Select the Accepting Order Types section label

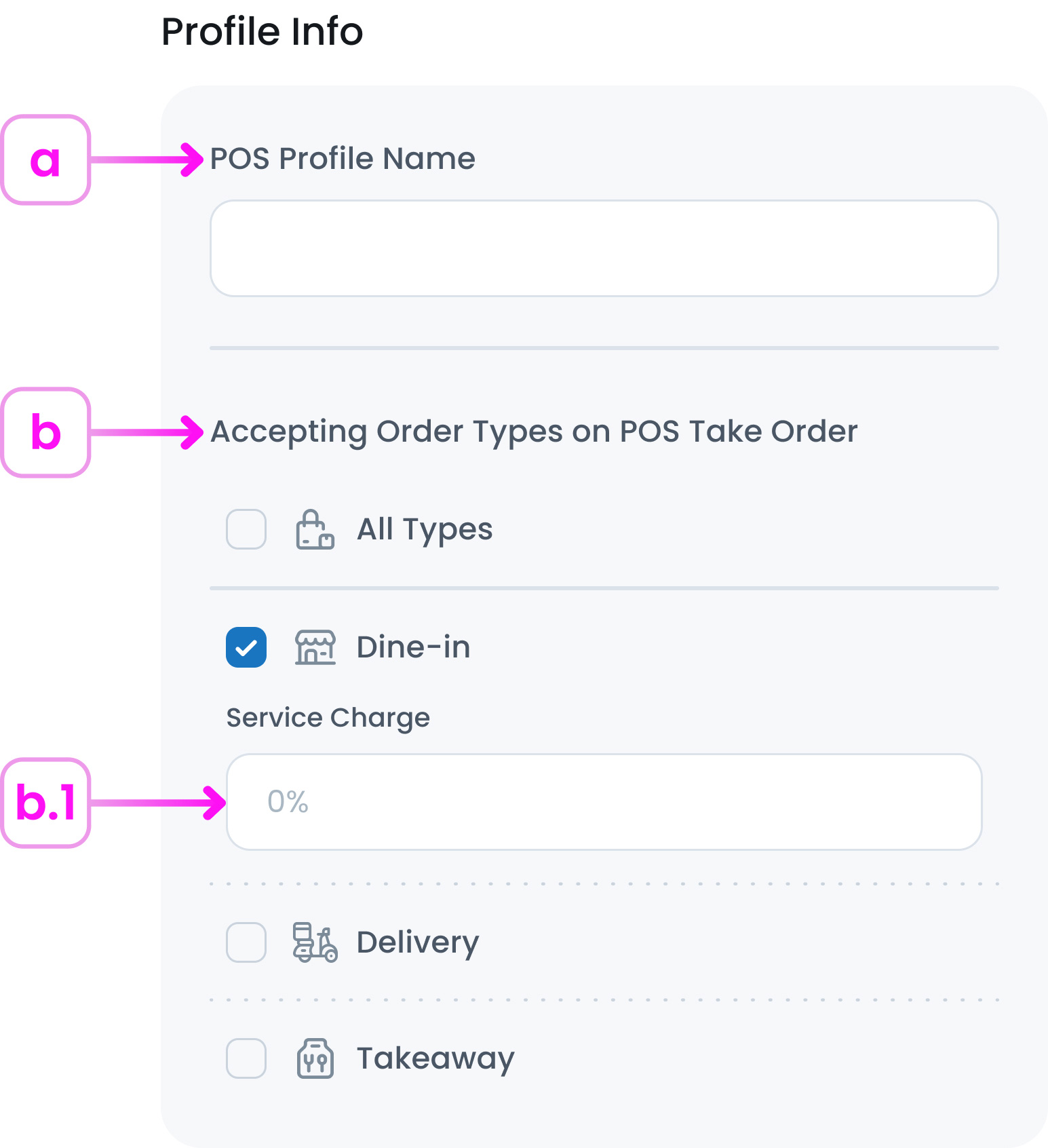534,432
